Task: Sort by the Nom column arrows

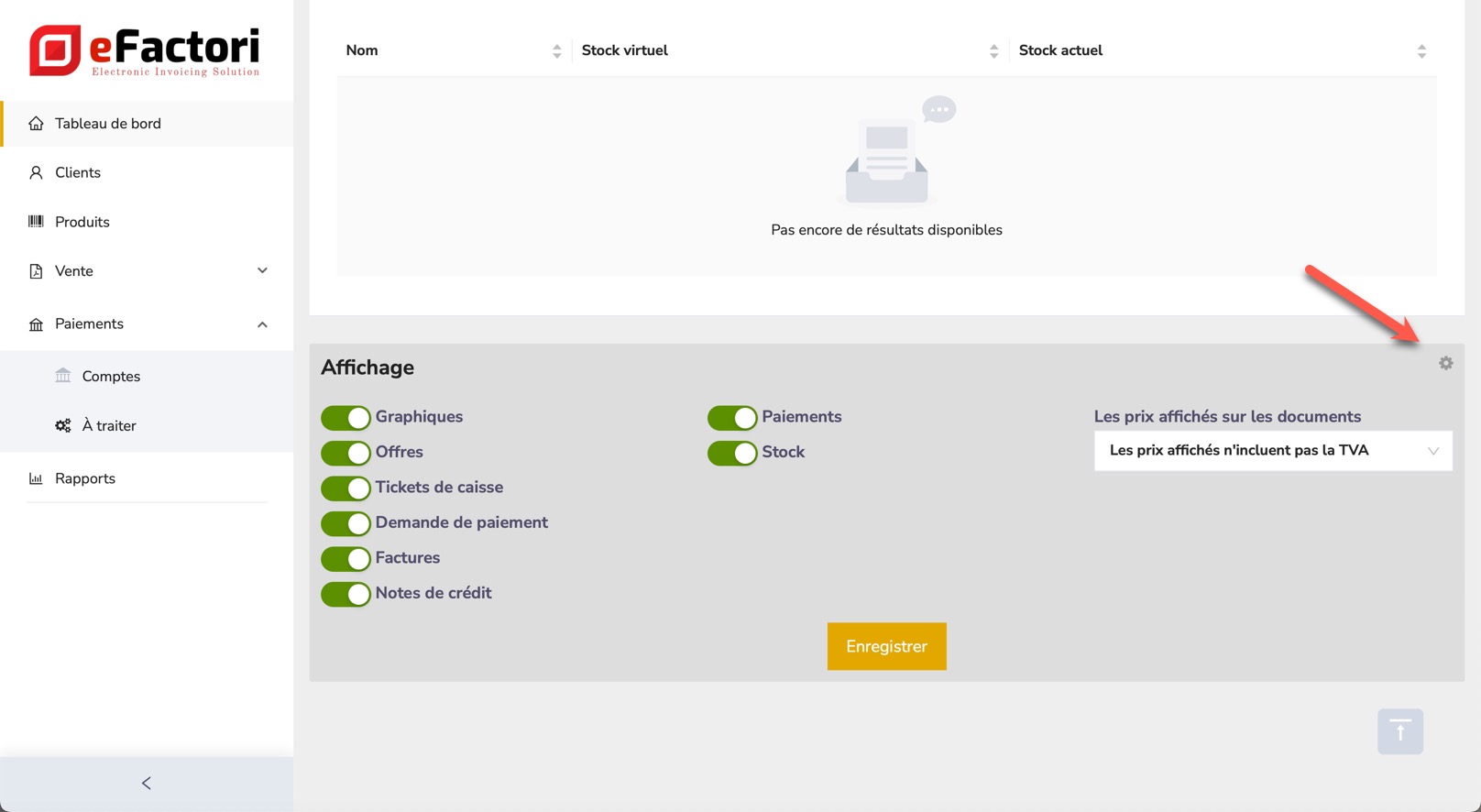Action: 556,51
